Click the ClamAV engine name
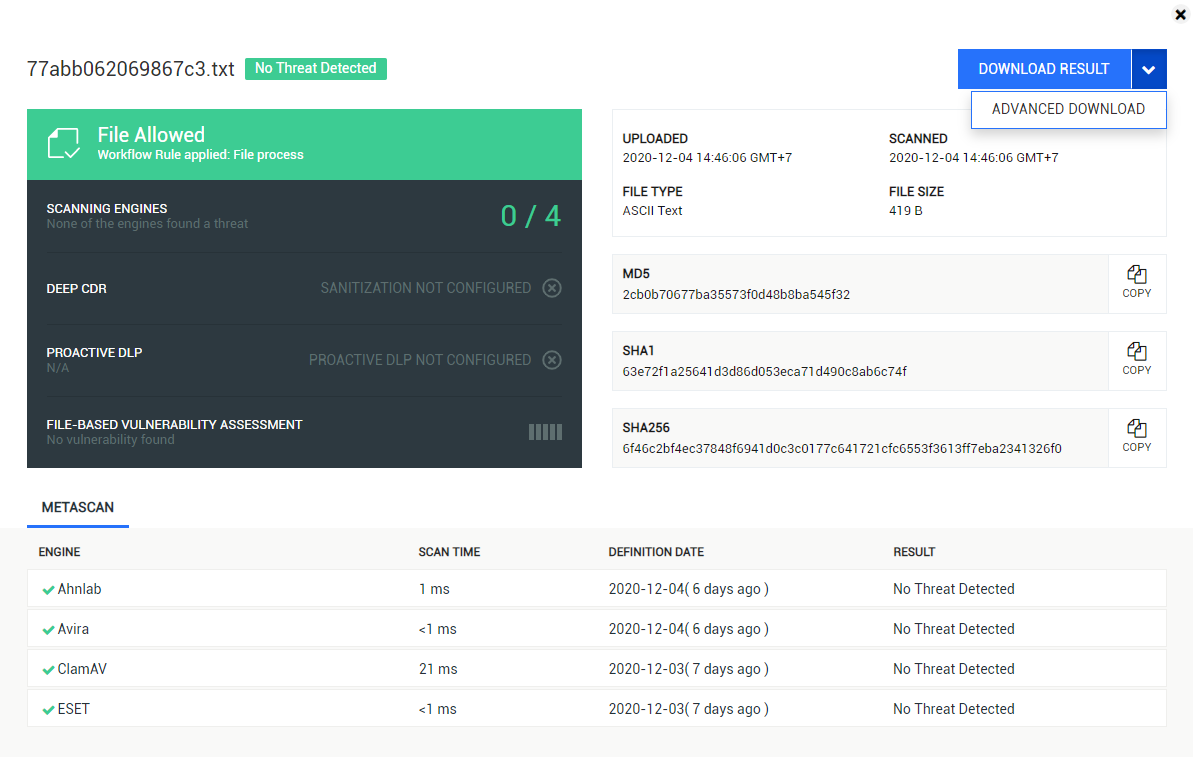 coord(82,669)
